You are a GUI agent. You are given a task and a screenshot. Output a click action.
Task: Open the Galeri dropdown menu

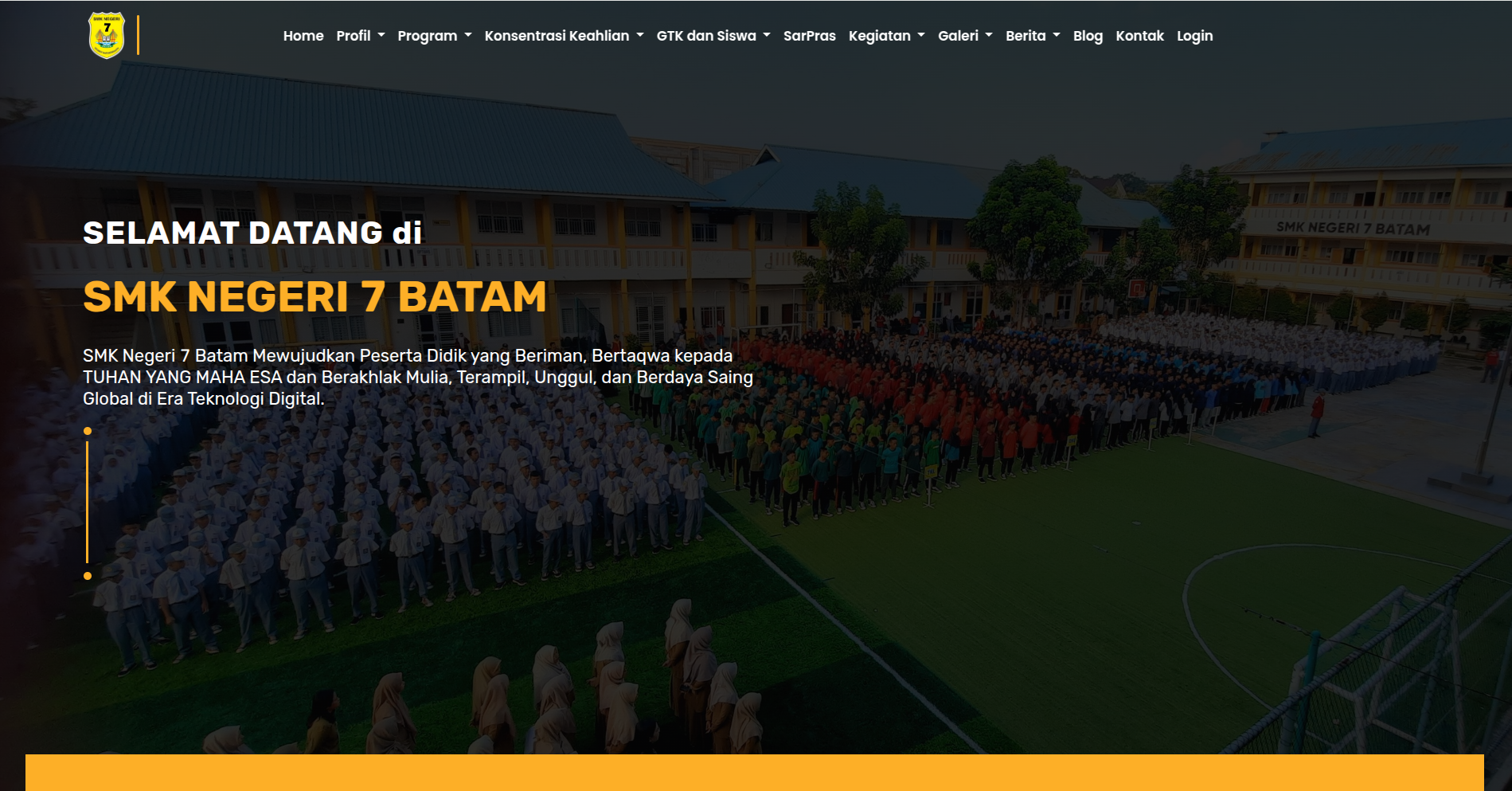[x=965, y=36]
